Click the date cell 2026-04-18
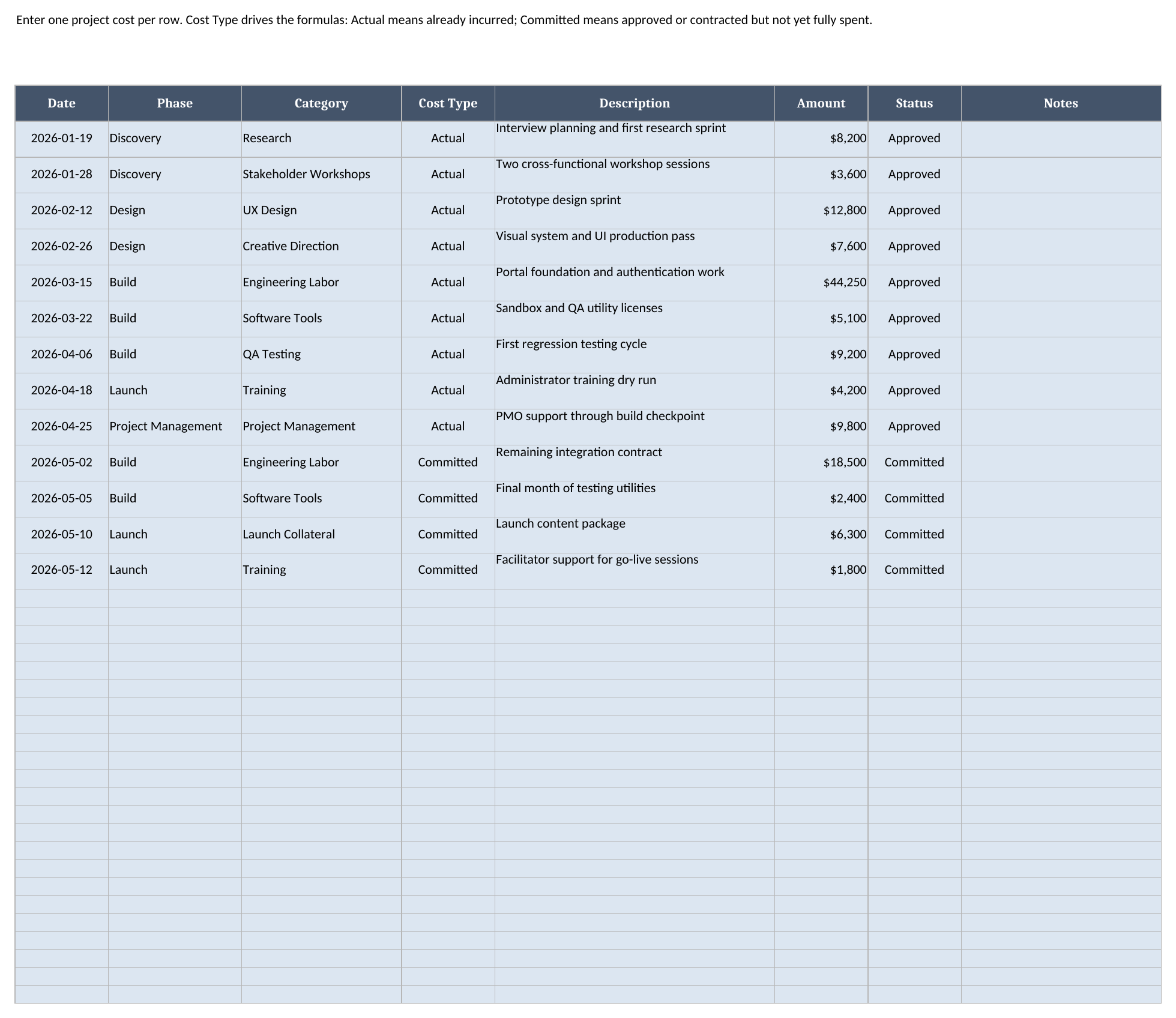The height and width of the screenshot is (1018, 1176). click(61, 391)
